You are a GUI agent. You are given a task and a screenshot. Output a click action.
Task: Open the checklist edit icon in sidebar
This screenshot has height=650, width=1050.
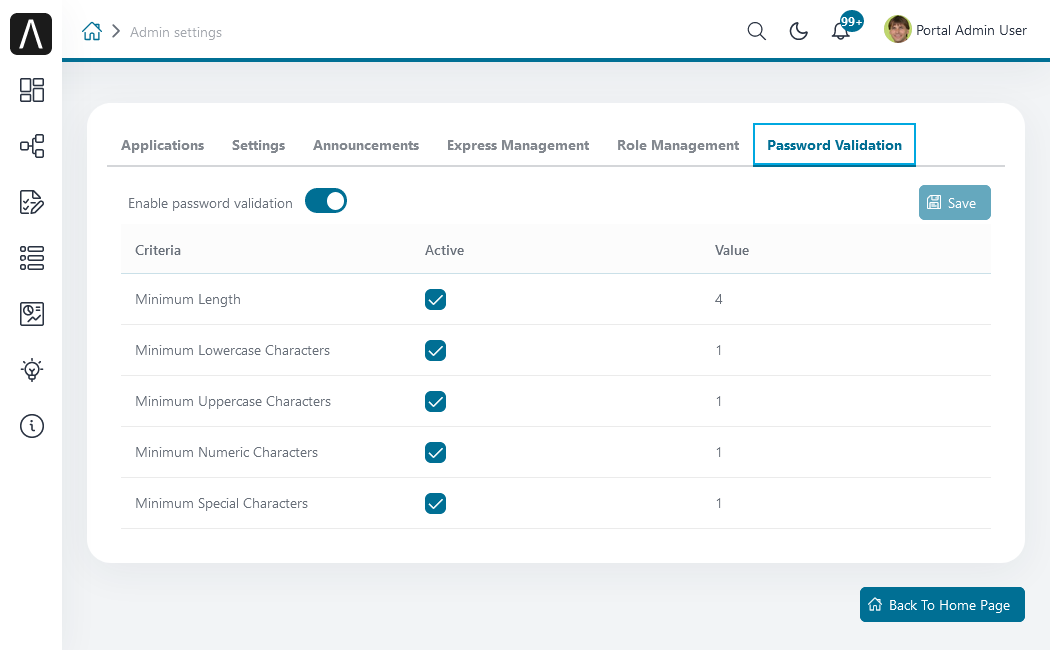point(31,201)
